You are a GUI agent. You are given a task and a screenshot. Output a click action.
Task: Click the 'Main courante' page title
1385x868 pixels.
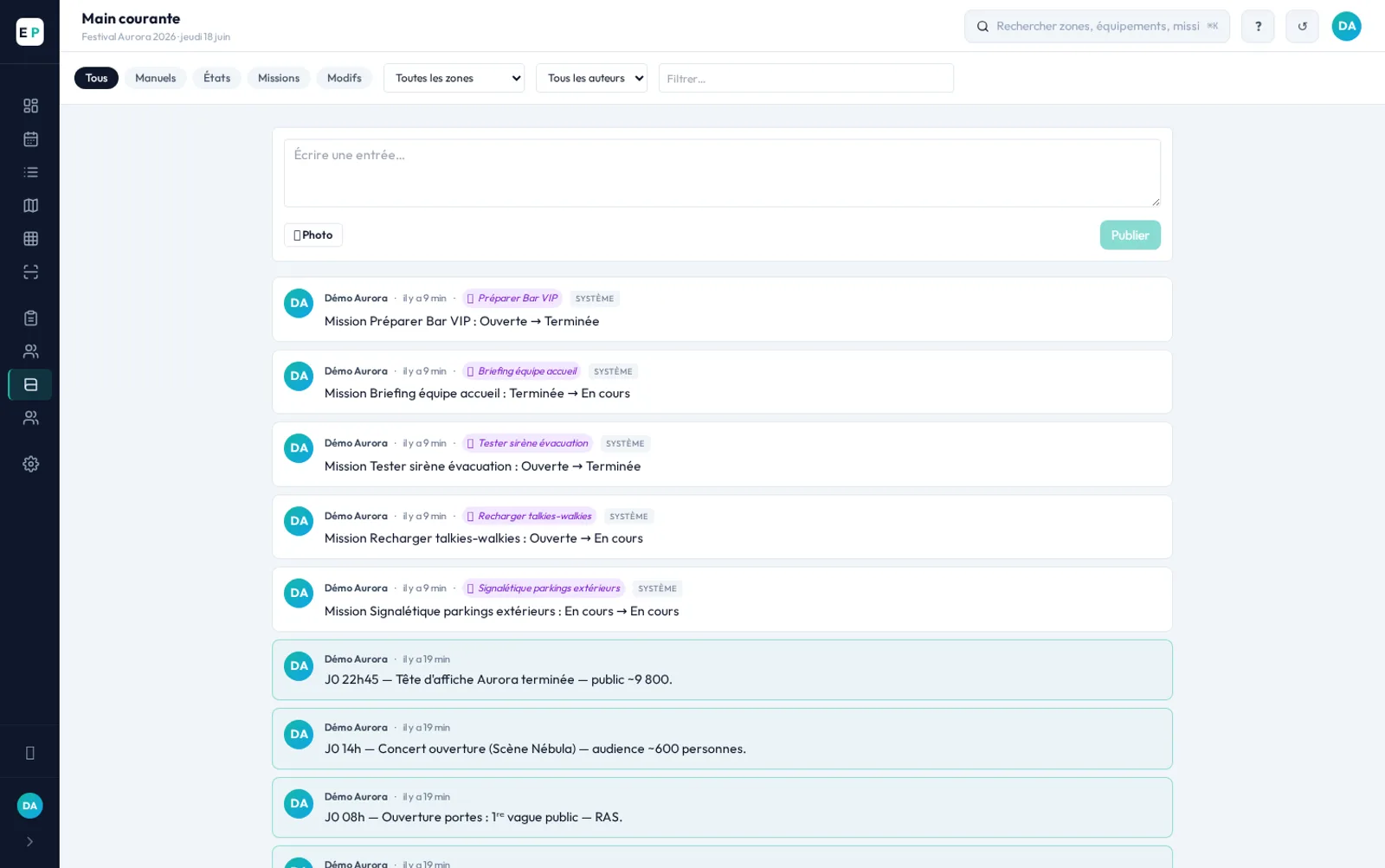131,18
